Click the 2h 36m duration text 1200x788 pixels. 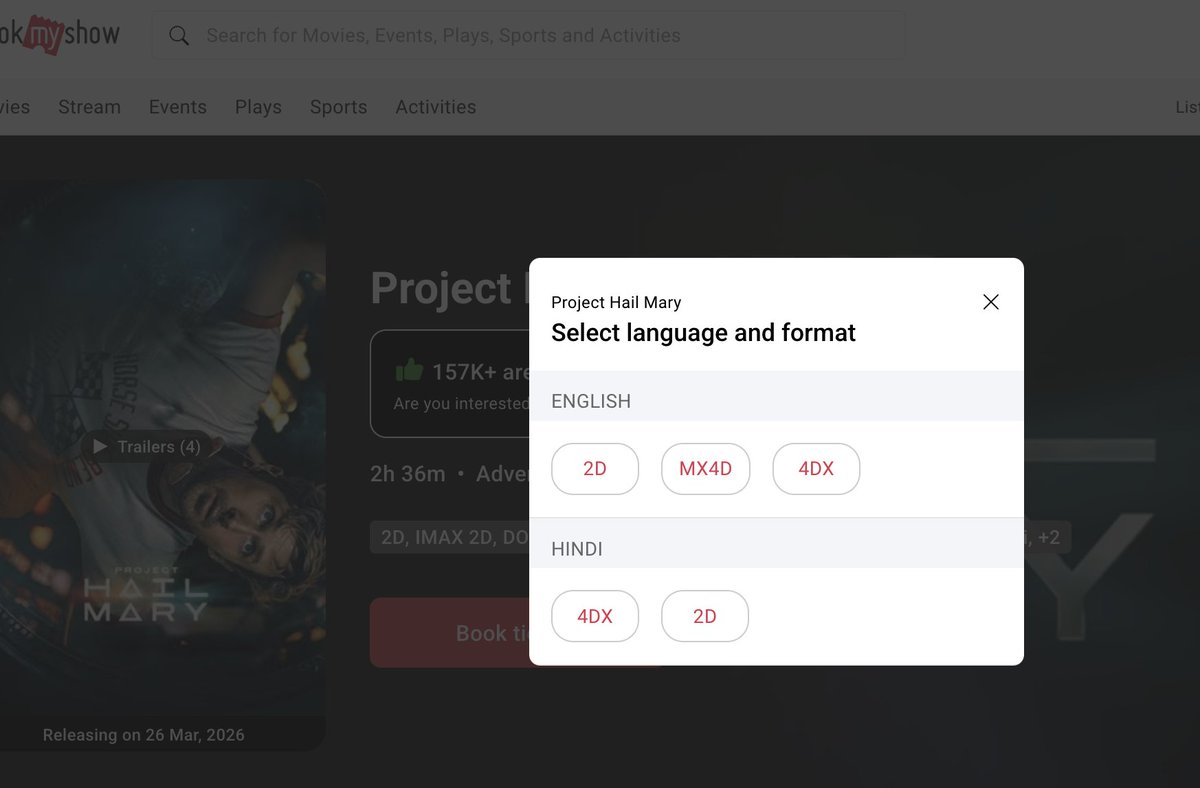[x=407, y=473]
